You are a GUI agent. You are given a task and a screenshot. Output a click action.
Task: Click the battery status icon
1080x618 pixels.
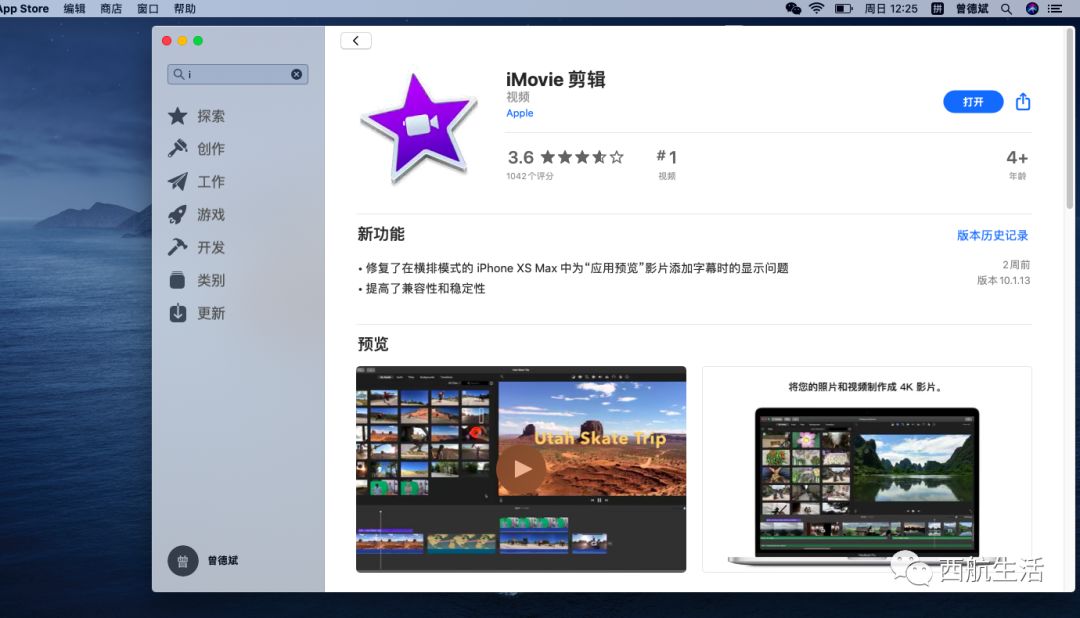point(844,8)
